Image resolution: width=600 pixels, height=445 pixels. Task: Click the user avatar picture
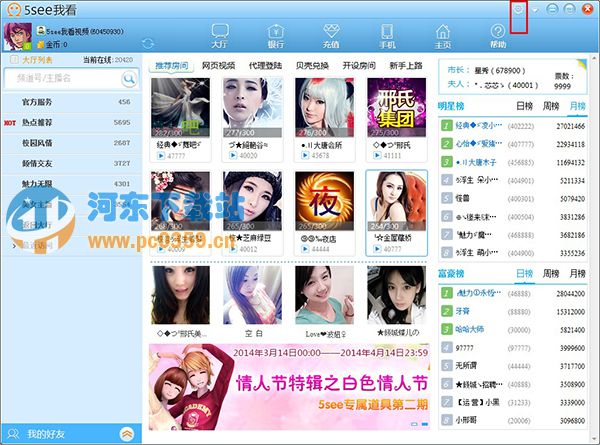(x=18, y=36)
